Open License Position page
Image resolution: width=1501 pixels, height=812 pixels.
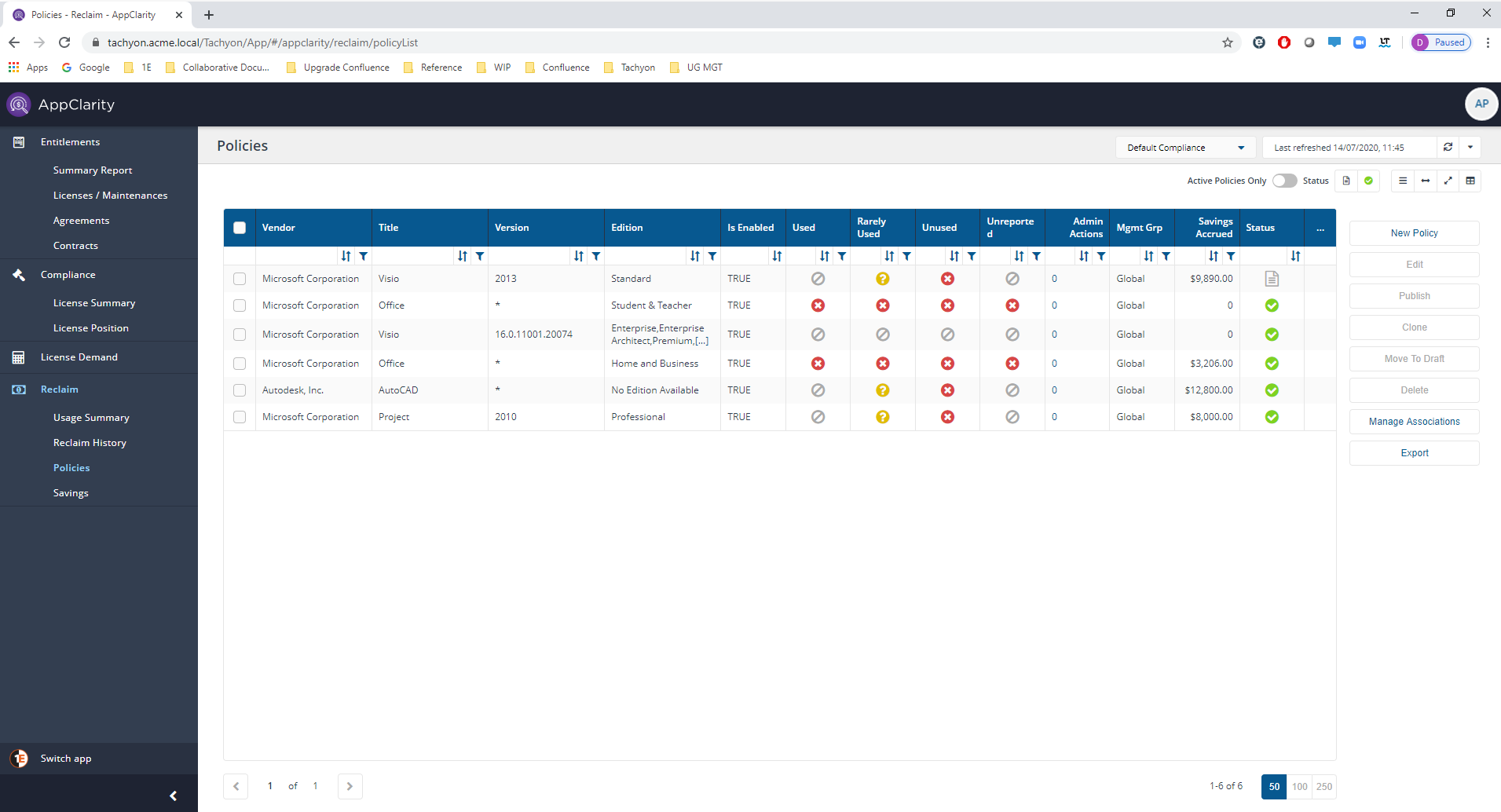pyautogui.click(x=90, y=328)
